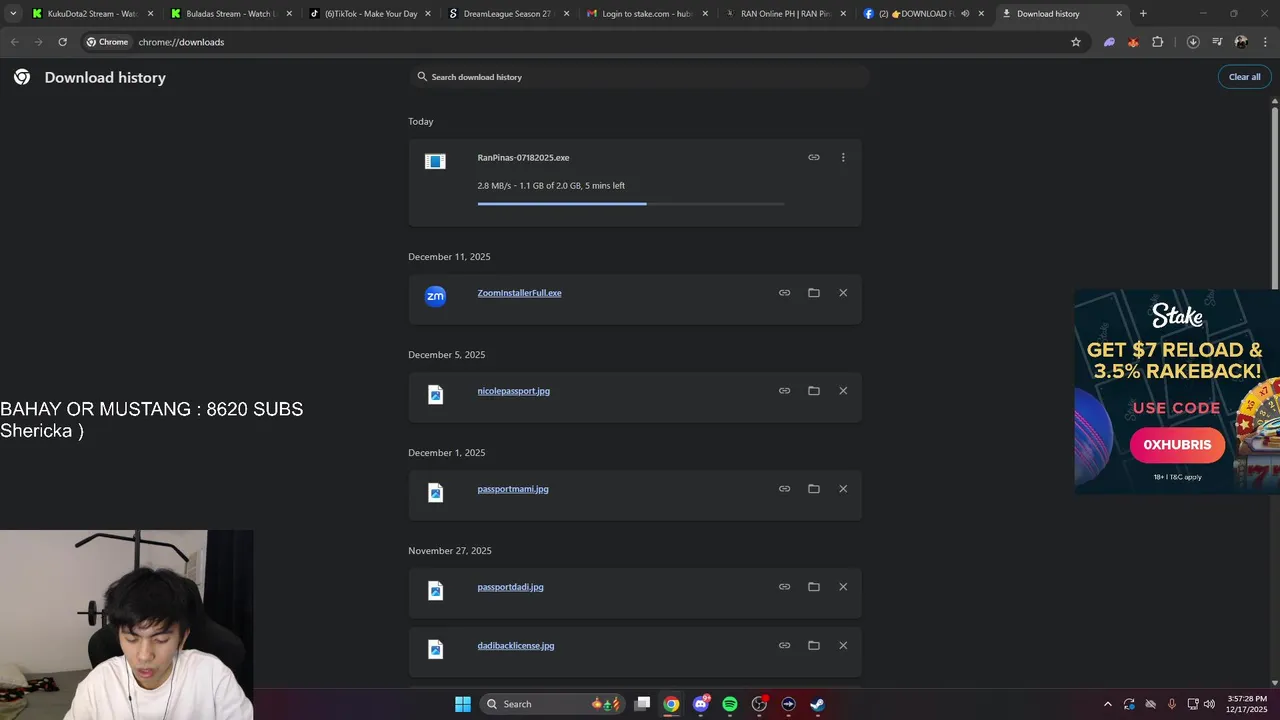Open Task View on the taskbar
1280x720 pixels.
click(x=643, y=704)
